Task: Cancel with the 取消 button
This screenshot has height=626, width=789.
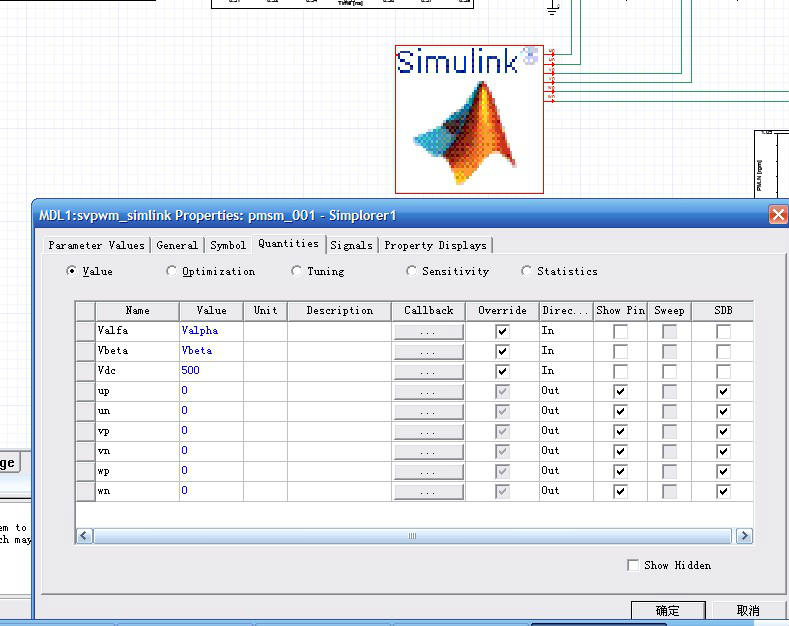Action: (748, 610)
